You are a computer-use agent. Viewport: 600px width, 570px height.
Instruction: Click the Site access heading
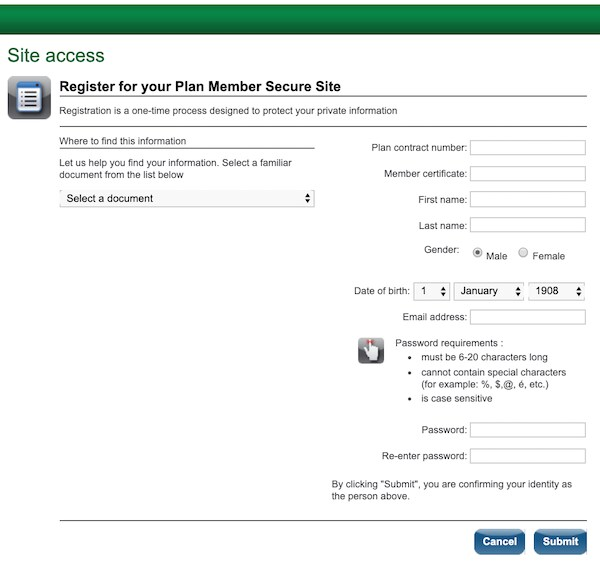[x=56, y=55]
